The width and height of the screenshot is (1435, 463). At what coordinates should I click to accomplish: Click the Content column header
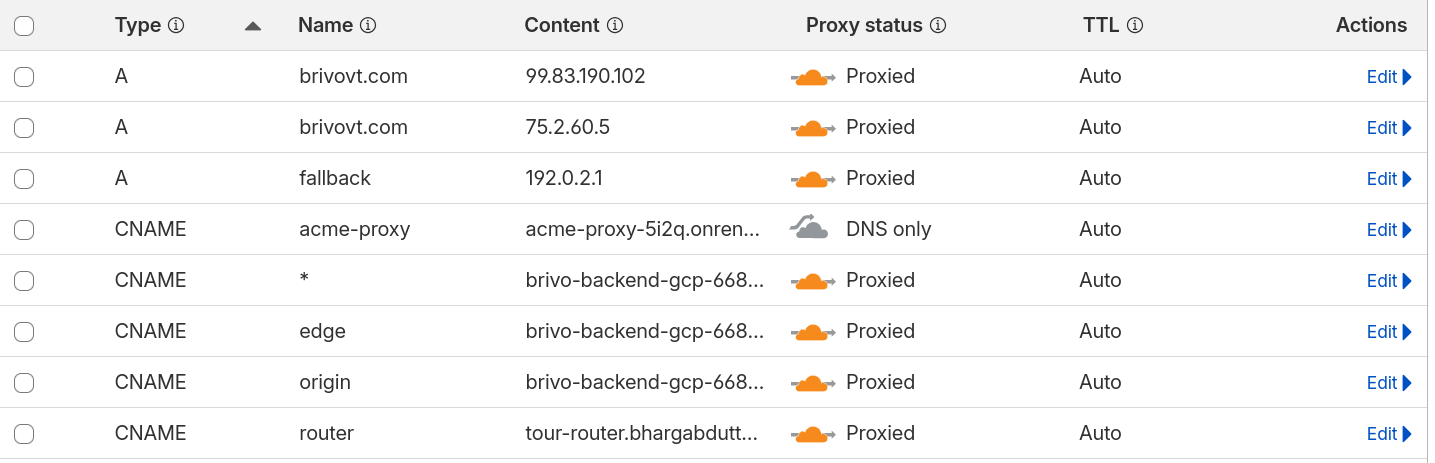click(x=562, y=26)
